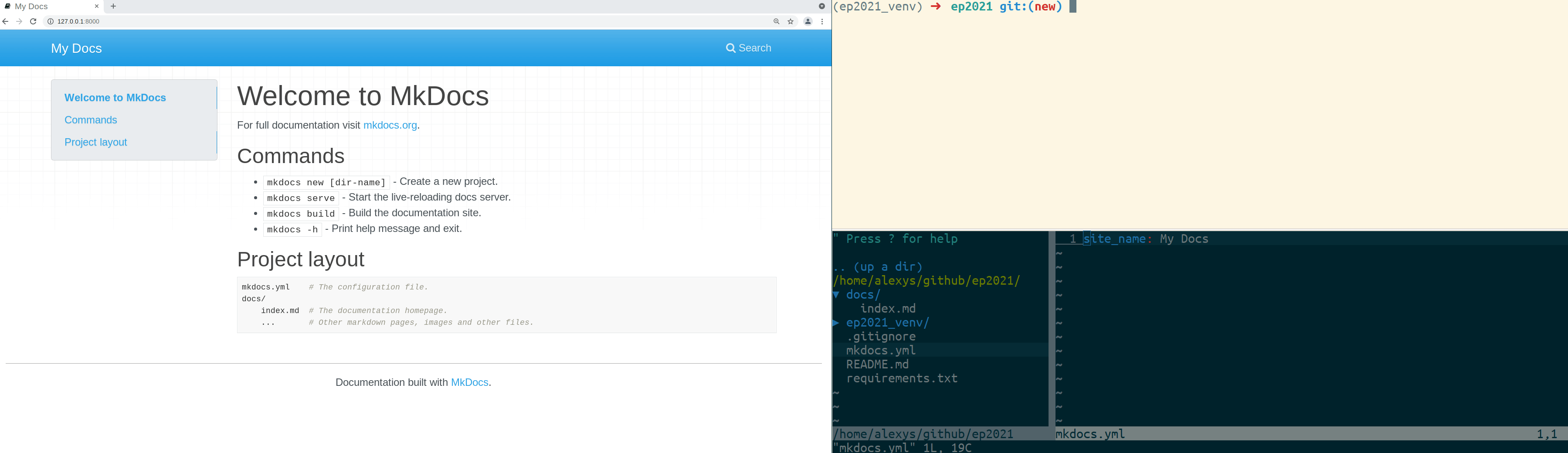Open the Commands section from the sidebar

(x=90, y=120)
